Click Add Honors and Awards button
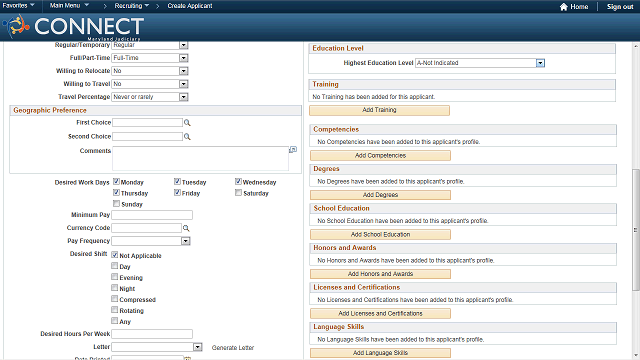This screenshot has height=360, width=640. pyautogui.click(x=380, y=274)
